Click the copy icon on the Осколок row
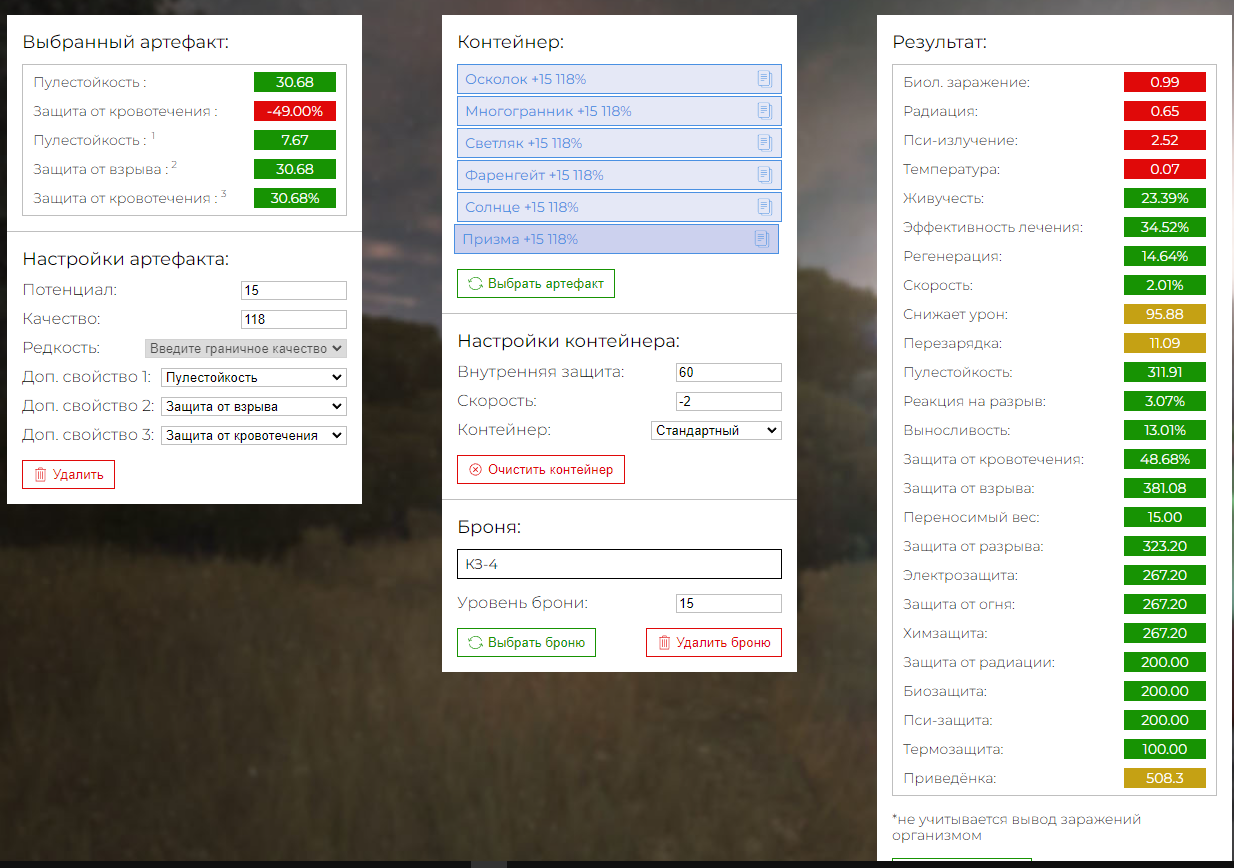The height and width of the screenshot is (868, 1234). tap(765, 79)
